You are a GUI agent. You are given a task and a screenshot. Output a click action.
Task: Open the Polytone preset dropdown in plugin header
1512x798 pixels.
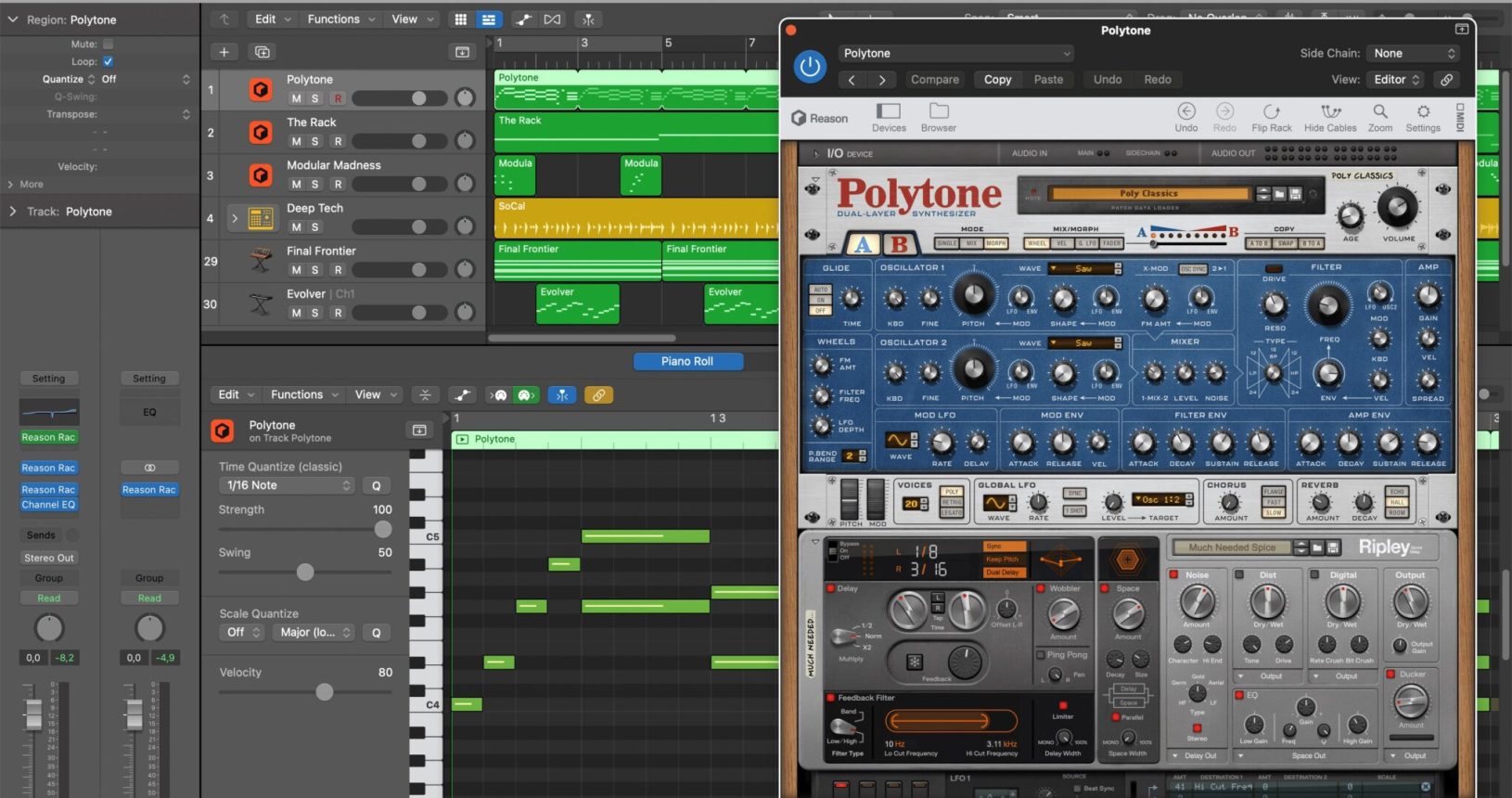[x=955, y=54]
